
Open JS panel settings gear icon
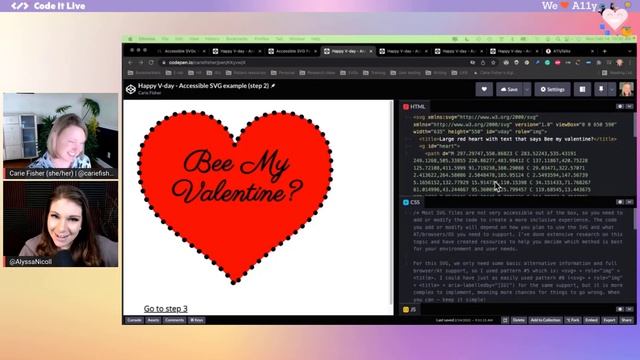coord(620,309)
